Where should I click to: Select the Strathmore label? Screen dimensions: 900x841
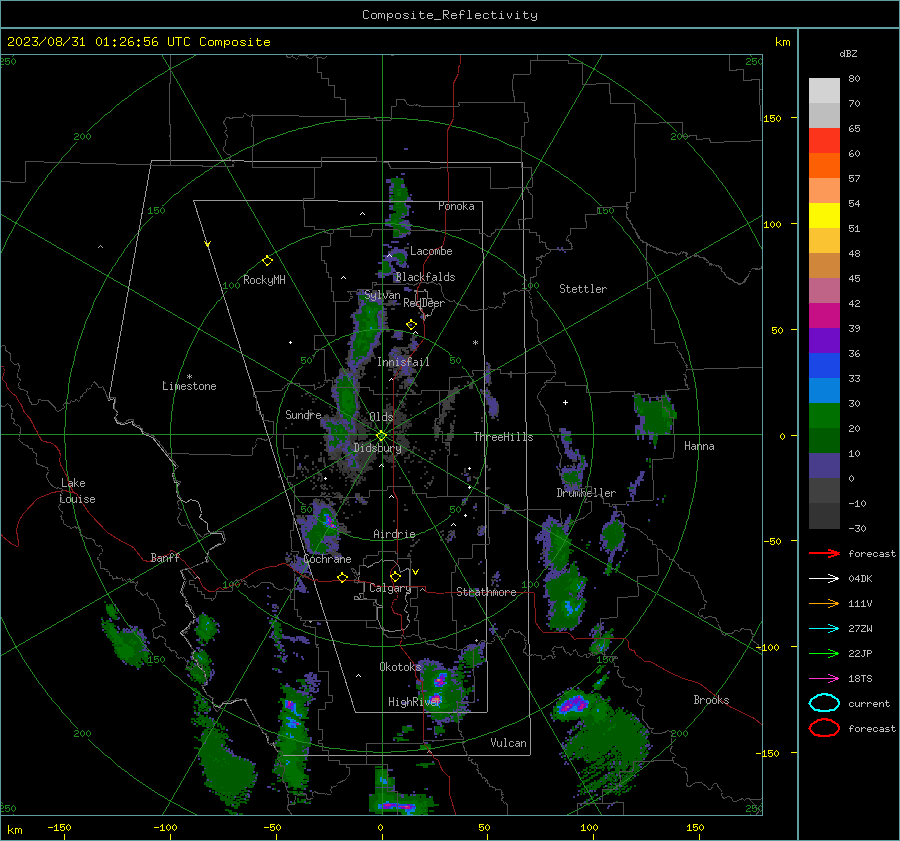486,592
